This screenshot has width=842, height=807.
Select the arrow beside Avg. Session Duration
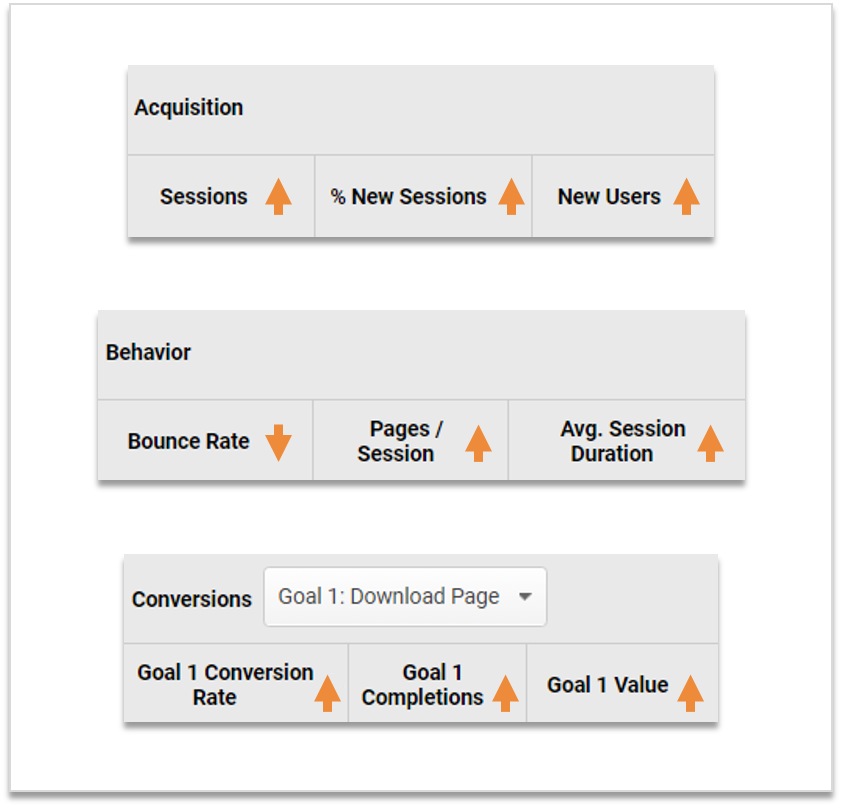(710, 441)
